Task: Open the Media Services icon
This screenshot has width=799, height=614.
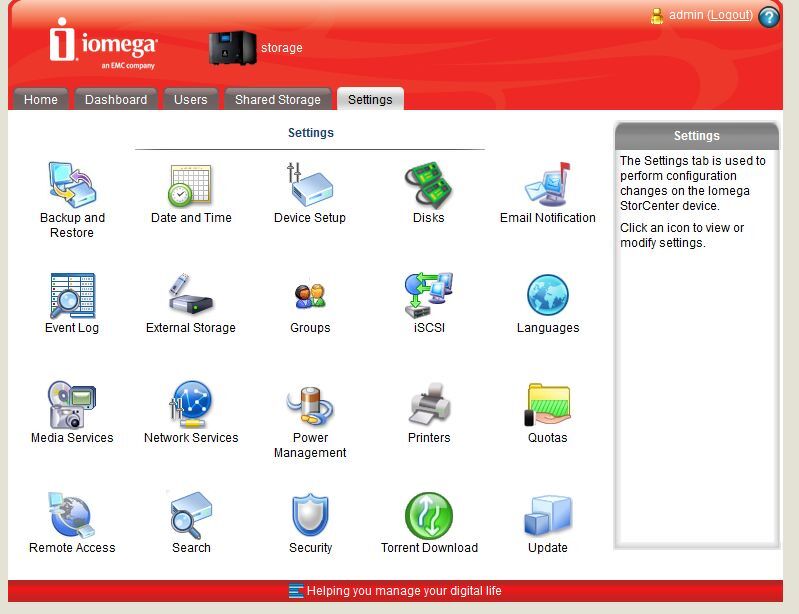Action: click(x=72, y=405)
